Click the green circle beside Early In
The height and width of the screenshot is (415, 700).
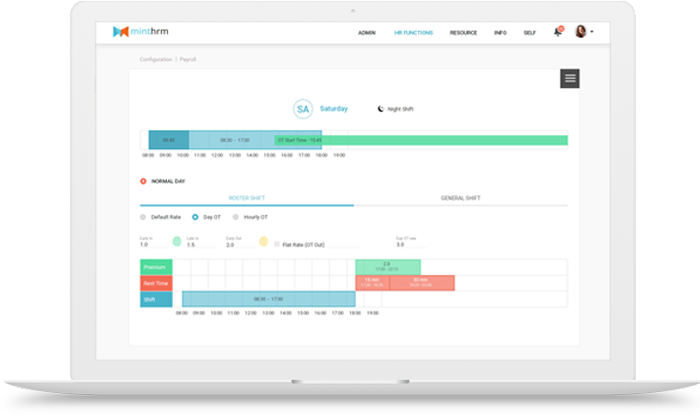(177, 241)
